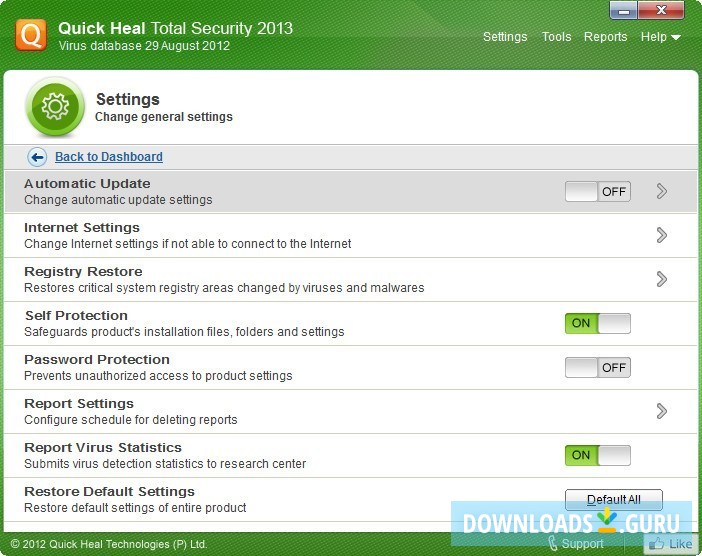Click the Support link in footer
The width and height of the screenshot is (702, 556).
tap(582, 543)
